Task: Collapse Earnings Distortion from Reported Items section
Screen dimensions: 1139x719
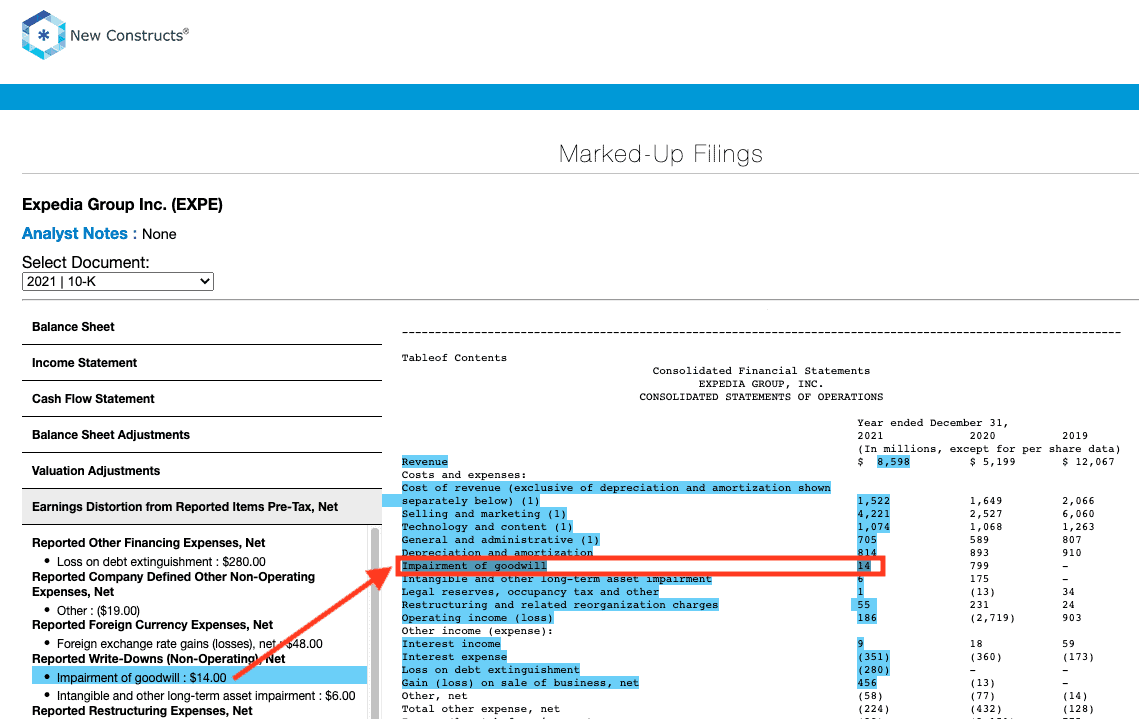Action: coord(202,507)
